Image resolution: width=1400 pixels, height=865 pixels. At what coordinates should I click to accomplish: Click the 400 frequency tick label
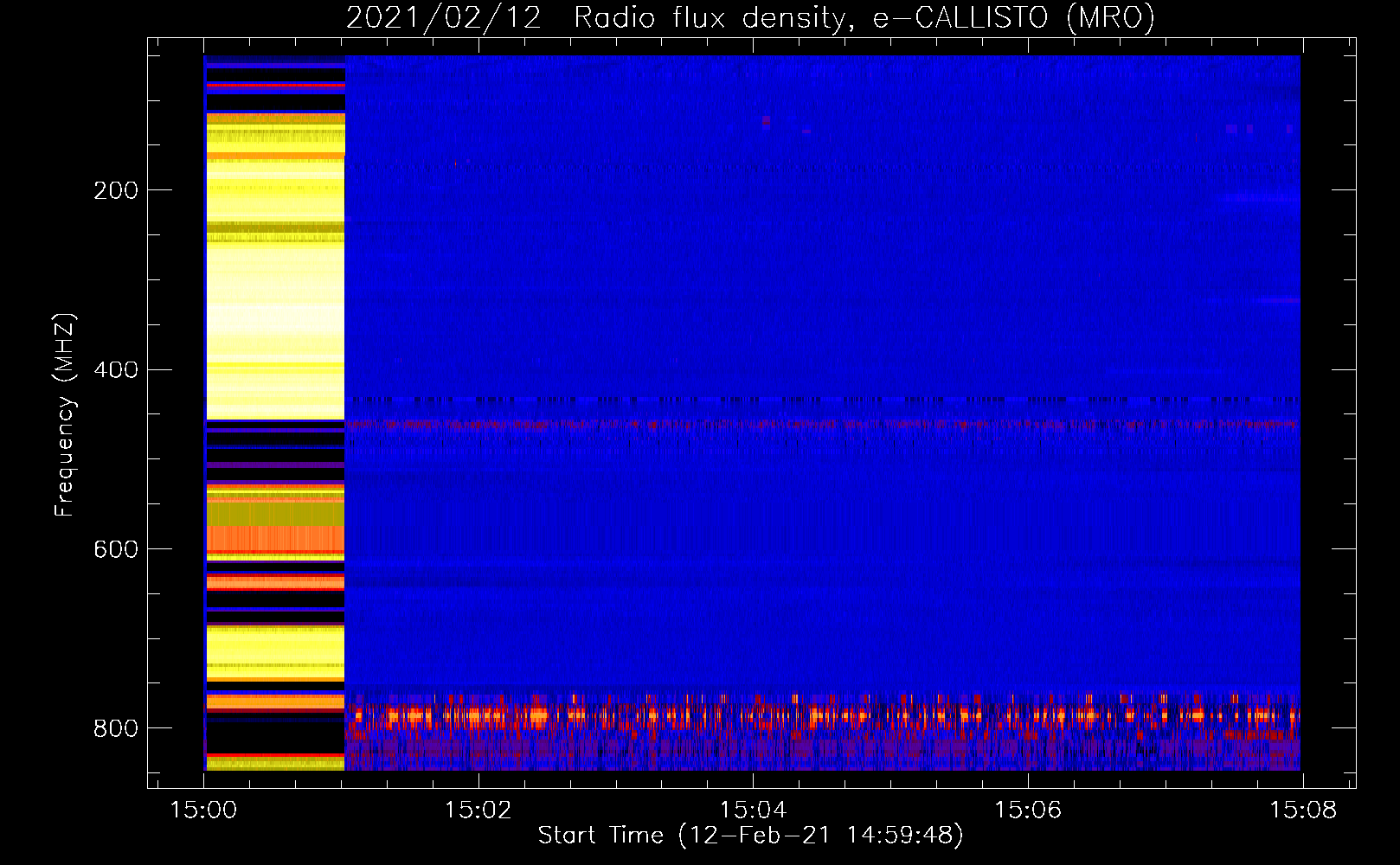point(116,370)
